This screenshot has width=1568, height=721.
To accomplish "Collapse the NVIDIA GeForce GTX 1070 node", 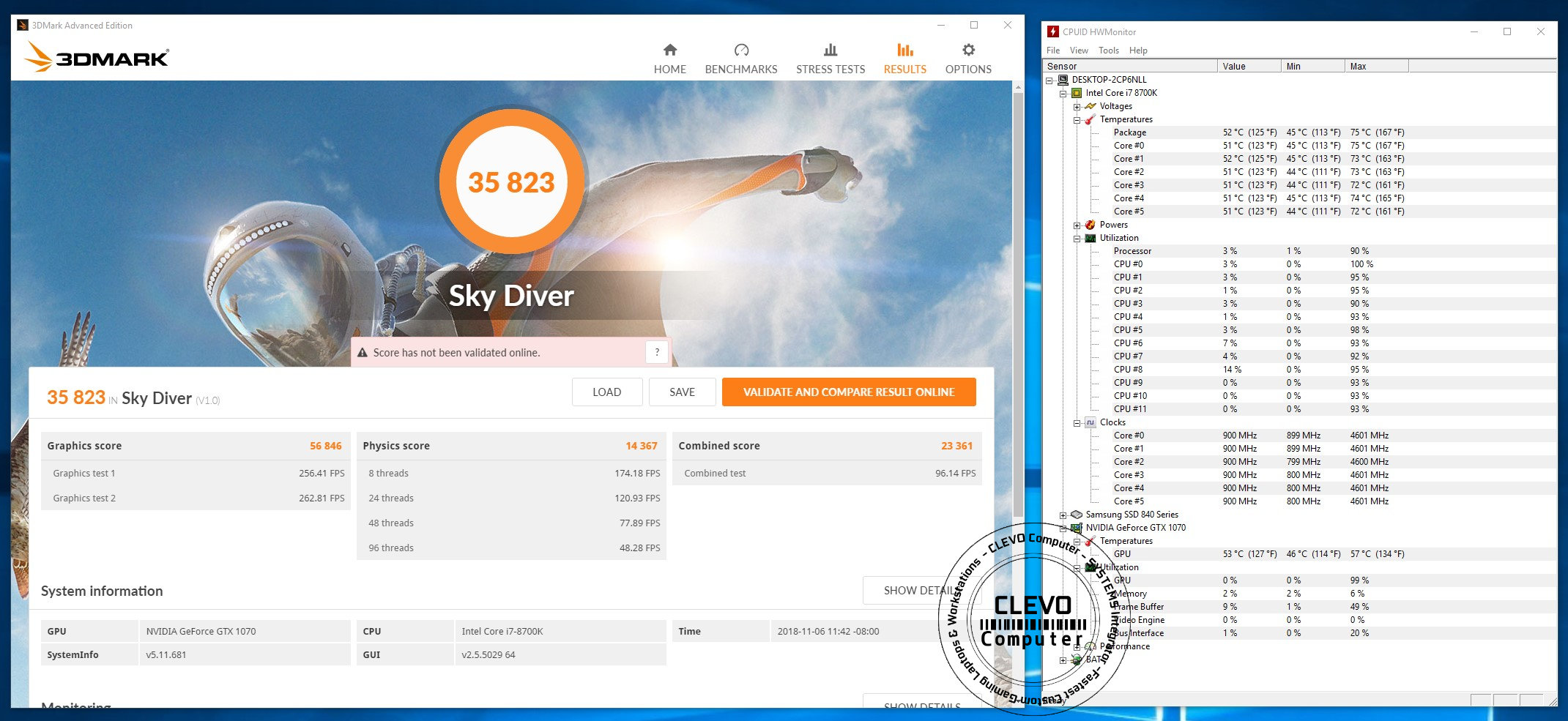I will pyautogui.click(x=1063, y=528).
